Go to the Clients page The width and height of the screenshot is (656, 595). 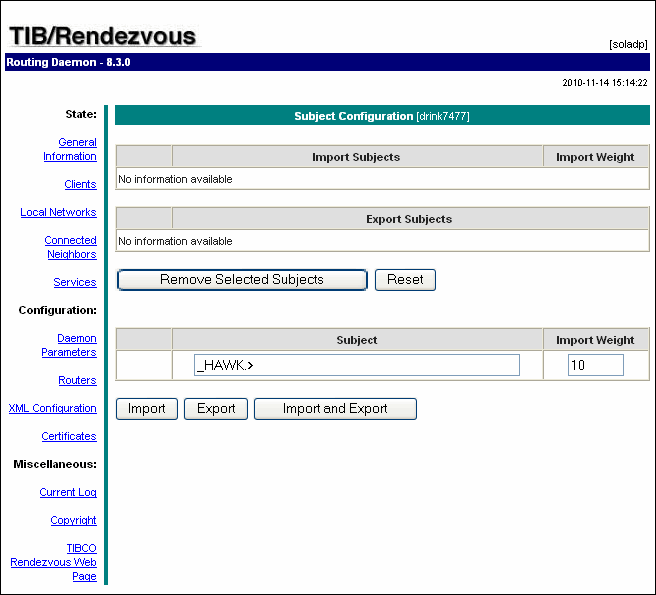pos(80,184)
